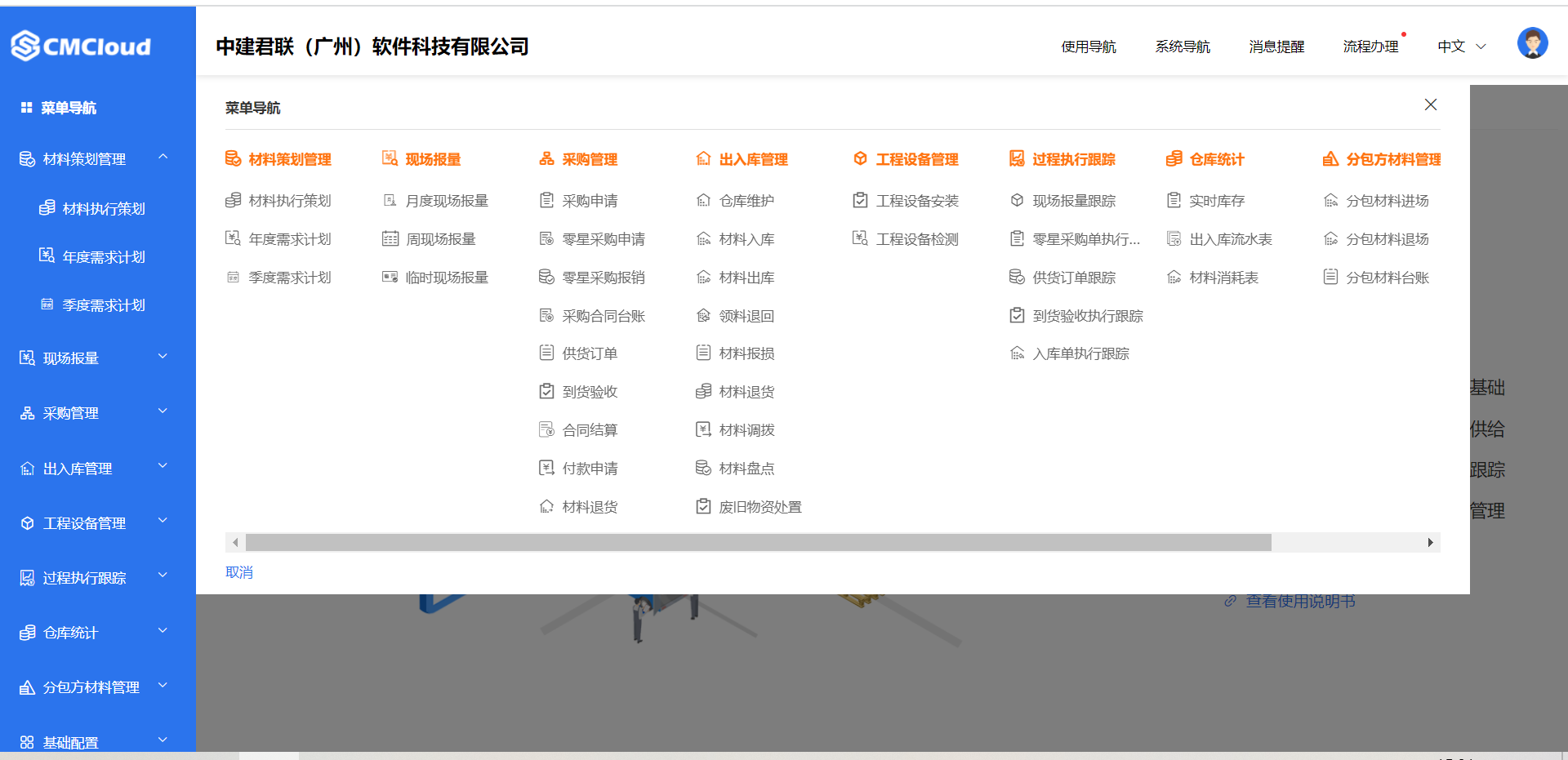Open 分包材料台账 link
Screen dimensions: 1568x760
coord(1388,278)
